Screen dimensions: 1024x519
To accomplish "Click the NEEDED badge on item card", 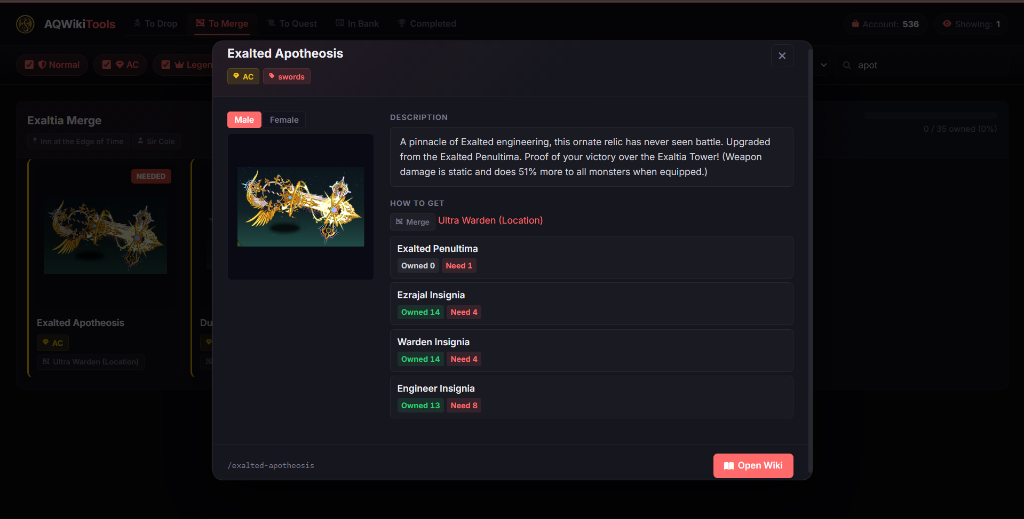I will click(x=151, y=176).
